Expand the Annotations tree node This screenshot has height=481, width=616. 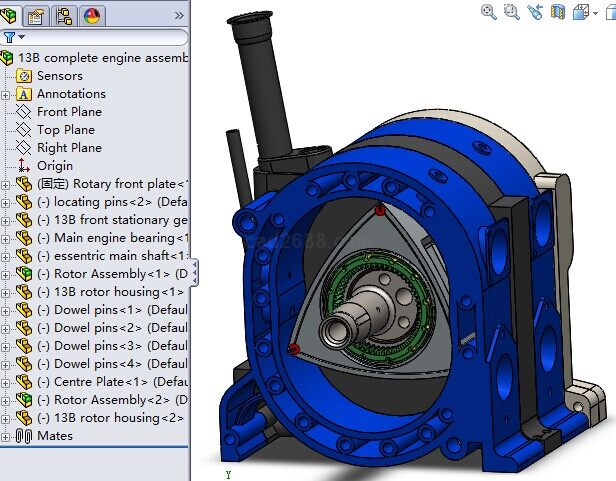pyautogui.click(x=6, y=94)
